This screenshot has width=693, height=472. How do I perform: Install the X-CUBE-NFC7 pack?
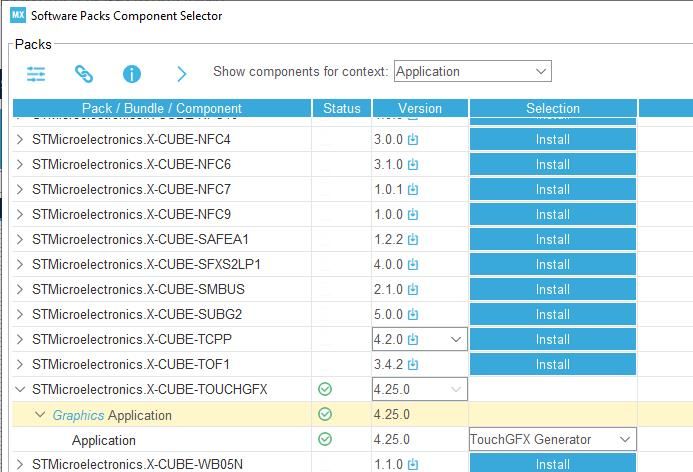553,190
